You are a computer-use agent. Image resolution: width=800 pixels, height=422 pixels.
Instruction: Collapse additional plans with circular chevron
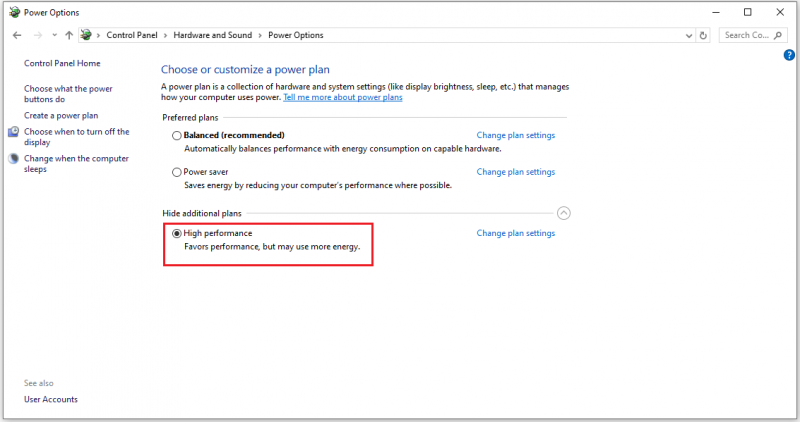564,213
